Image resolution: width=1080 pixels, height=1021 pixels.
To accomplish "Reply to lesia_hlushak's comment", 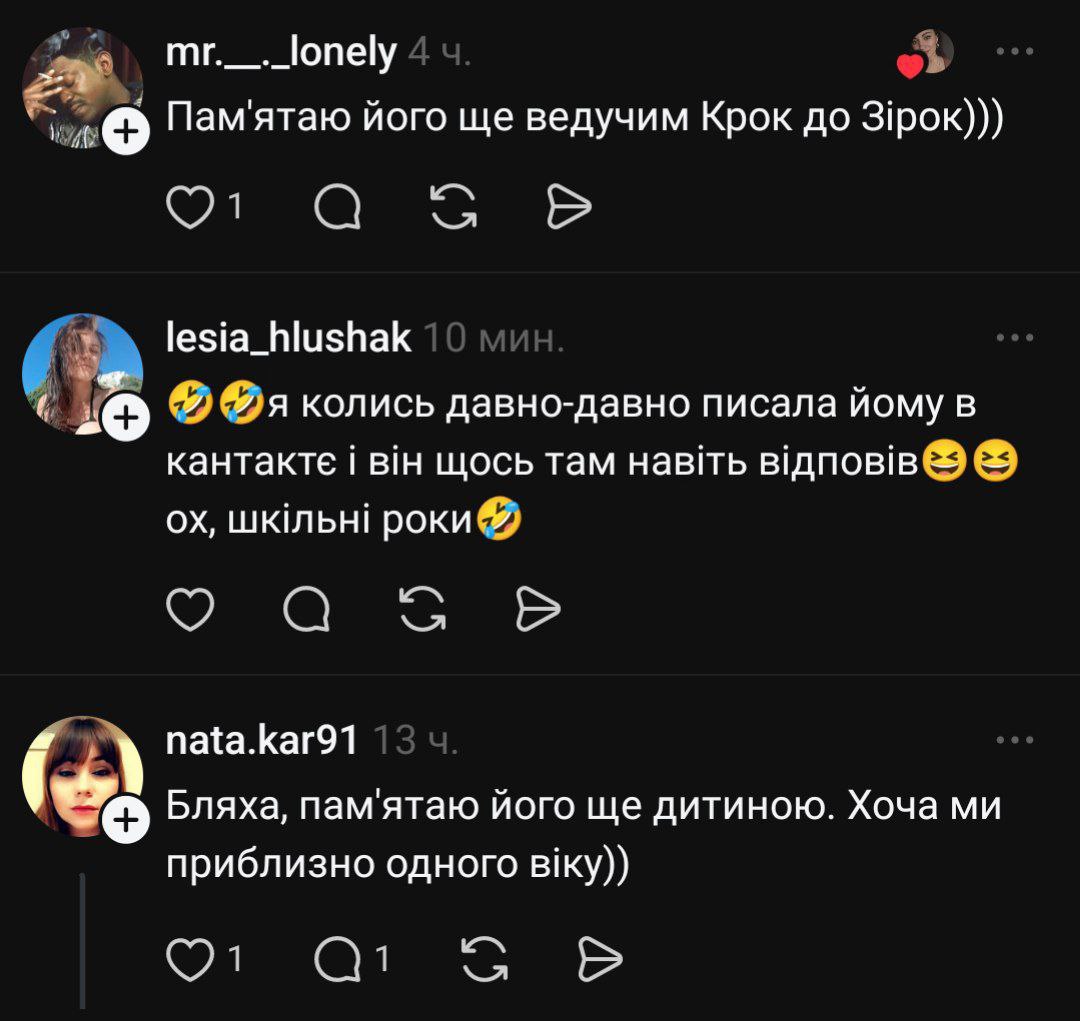I will tap(307, 608).
